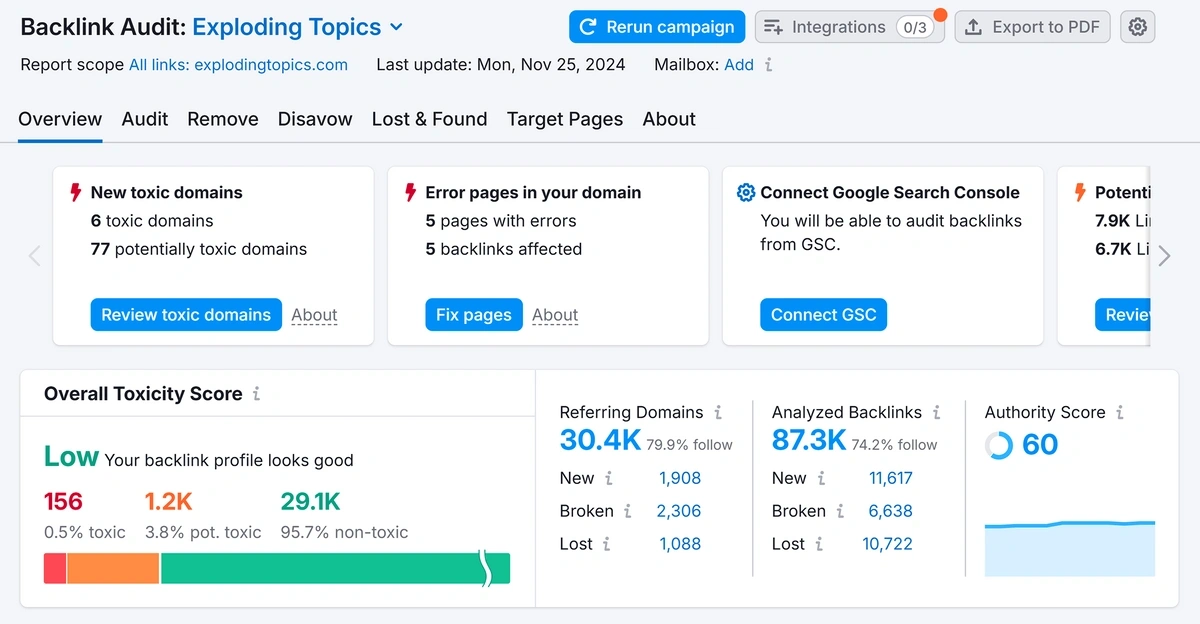Screen dimensions: 1200x624
Task: Click the Authority Score trend chart
Action: tap(1070, 548)
